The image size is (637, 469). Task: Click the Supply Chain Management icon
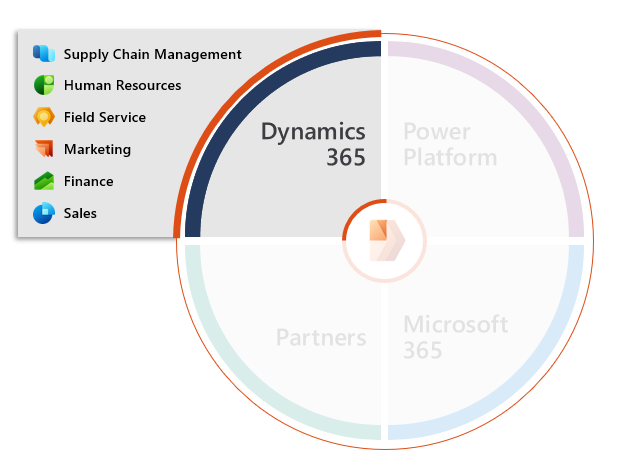(x=44, y=53)
